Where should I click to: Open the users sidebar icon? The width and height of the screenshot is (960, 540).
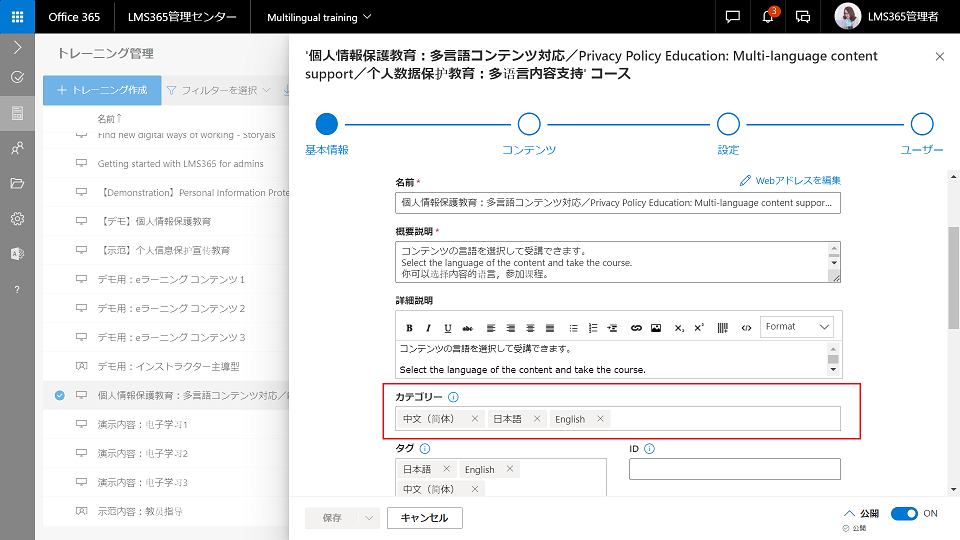pos(17,148)
